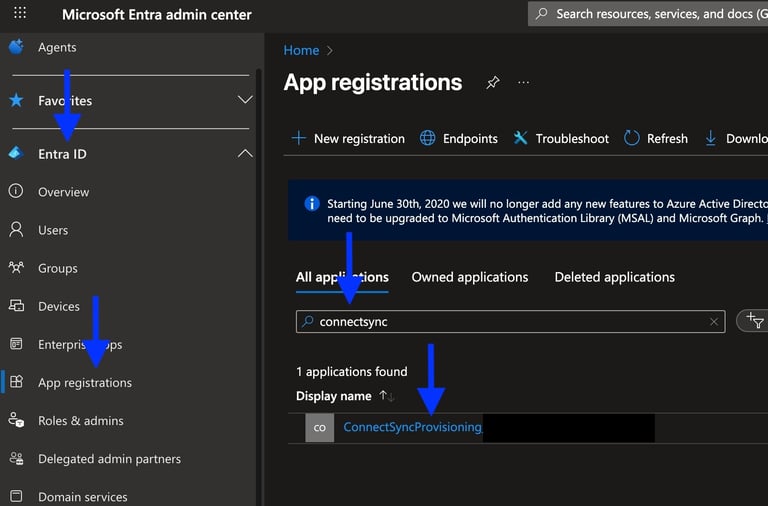The width and height of the screenshot is (768, 506).
Task: Click the plus icon for New registration
Action: click(298, 138)
